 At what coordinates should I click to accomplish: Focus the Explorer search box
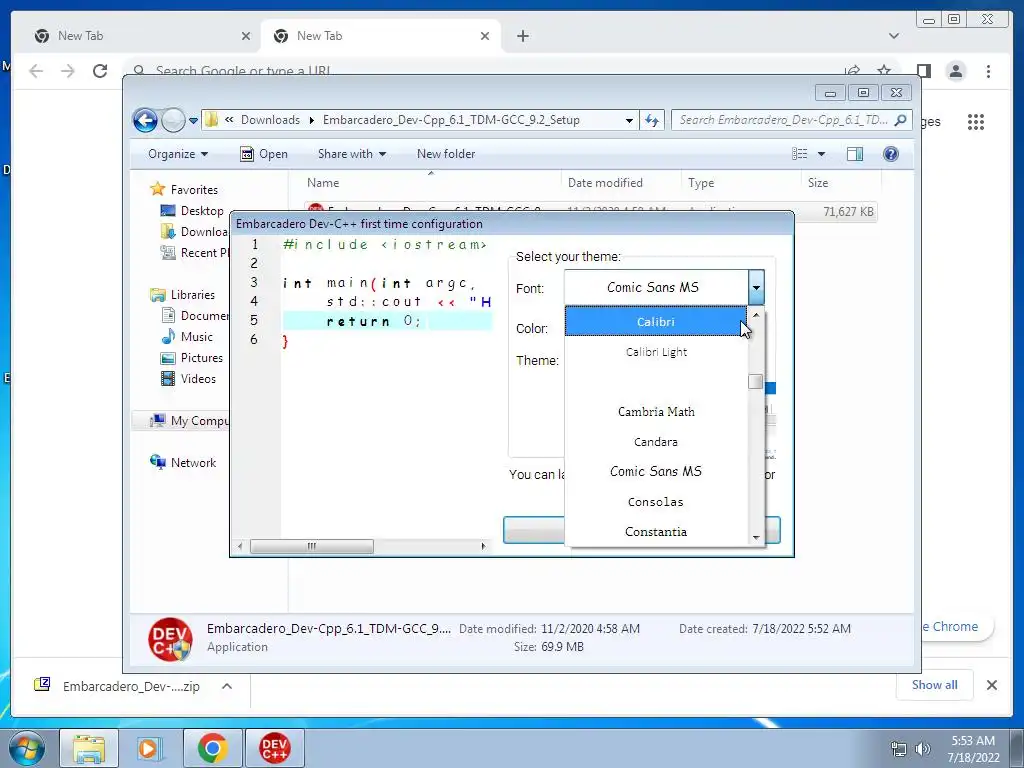(784, 120)
